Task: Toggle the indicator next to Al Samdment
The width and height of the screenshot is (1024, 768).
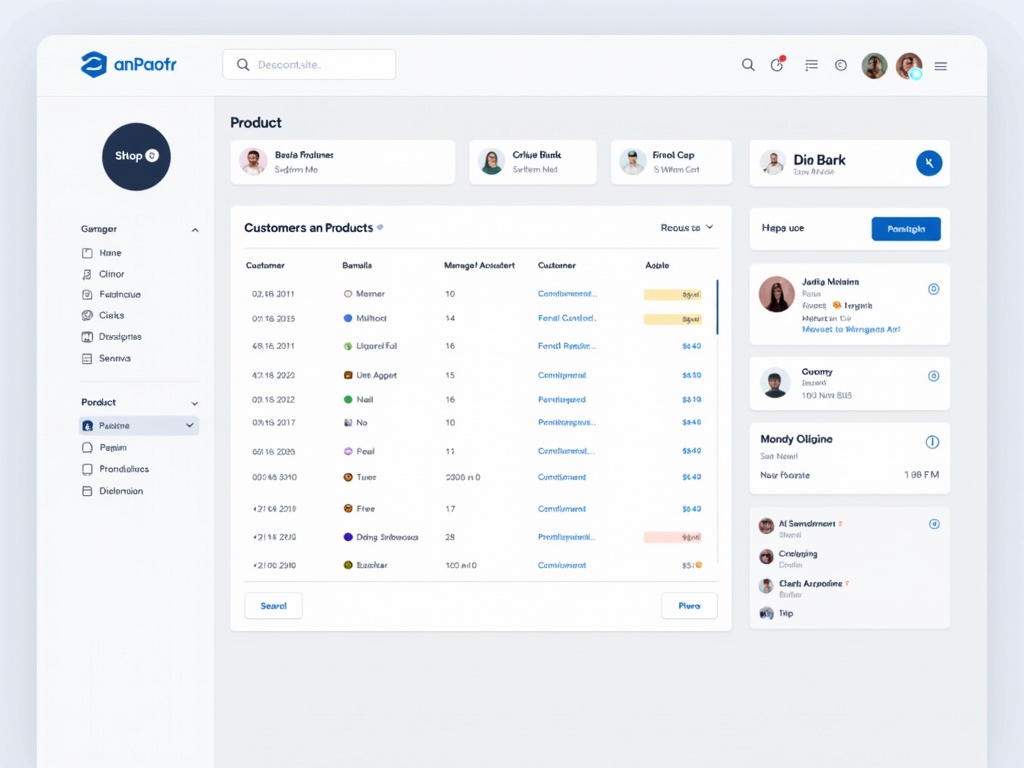Action: tap(933, 523)
